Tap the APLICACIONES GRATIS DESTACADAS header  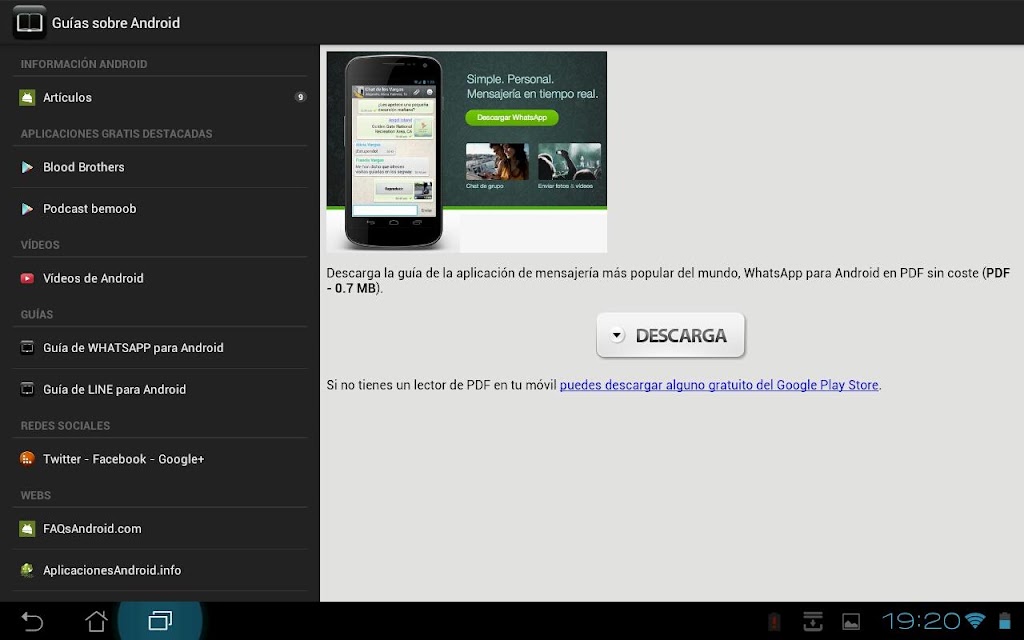(116, 134)
